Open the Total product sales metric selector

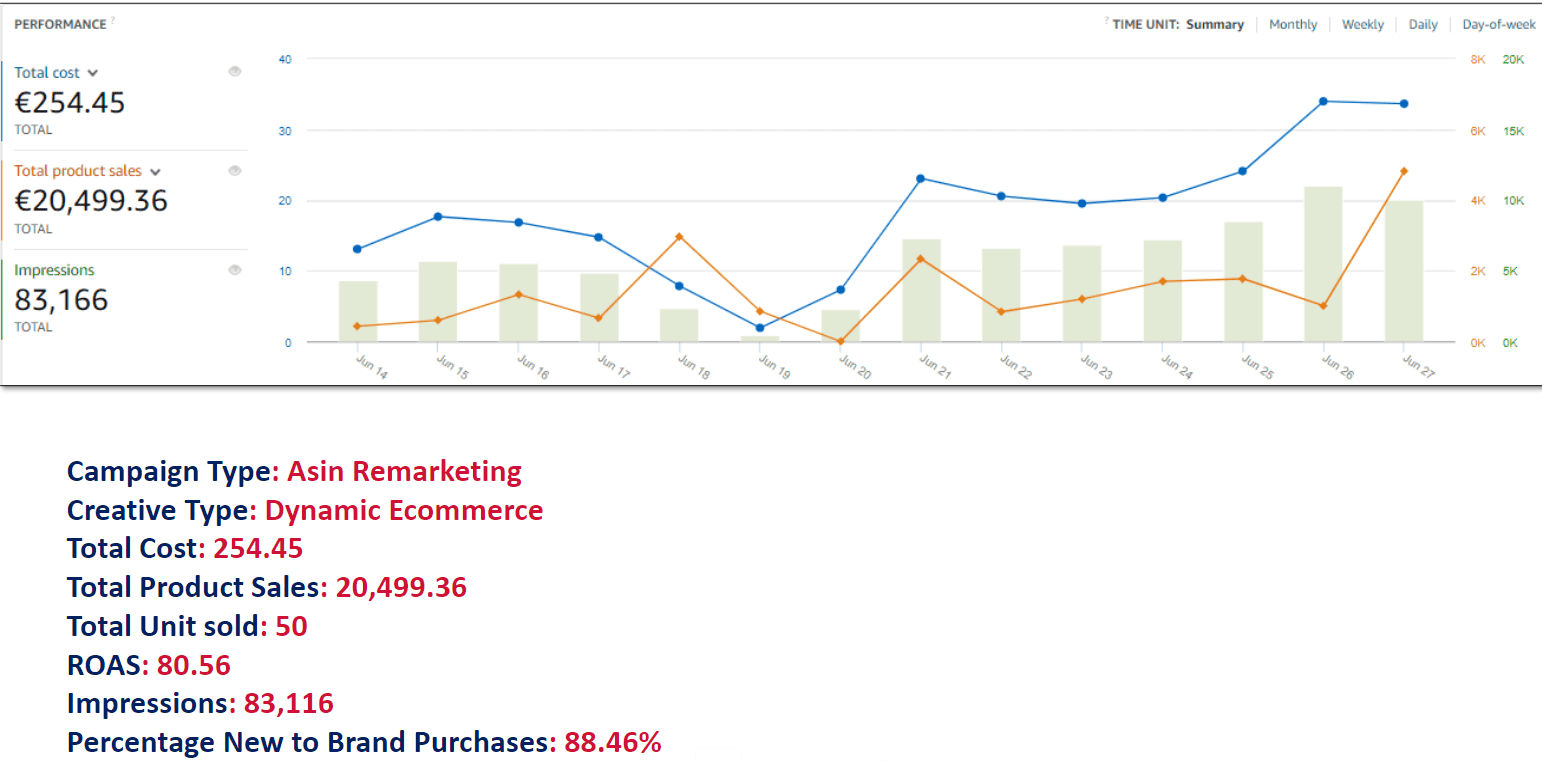(x=155, y=171)
